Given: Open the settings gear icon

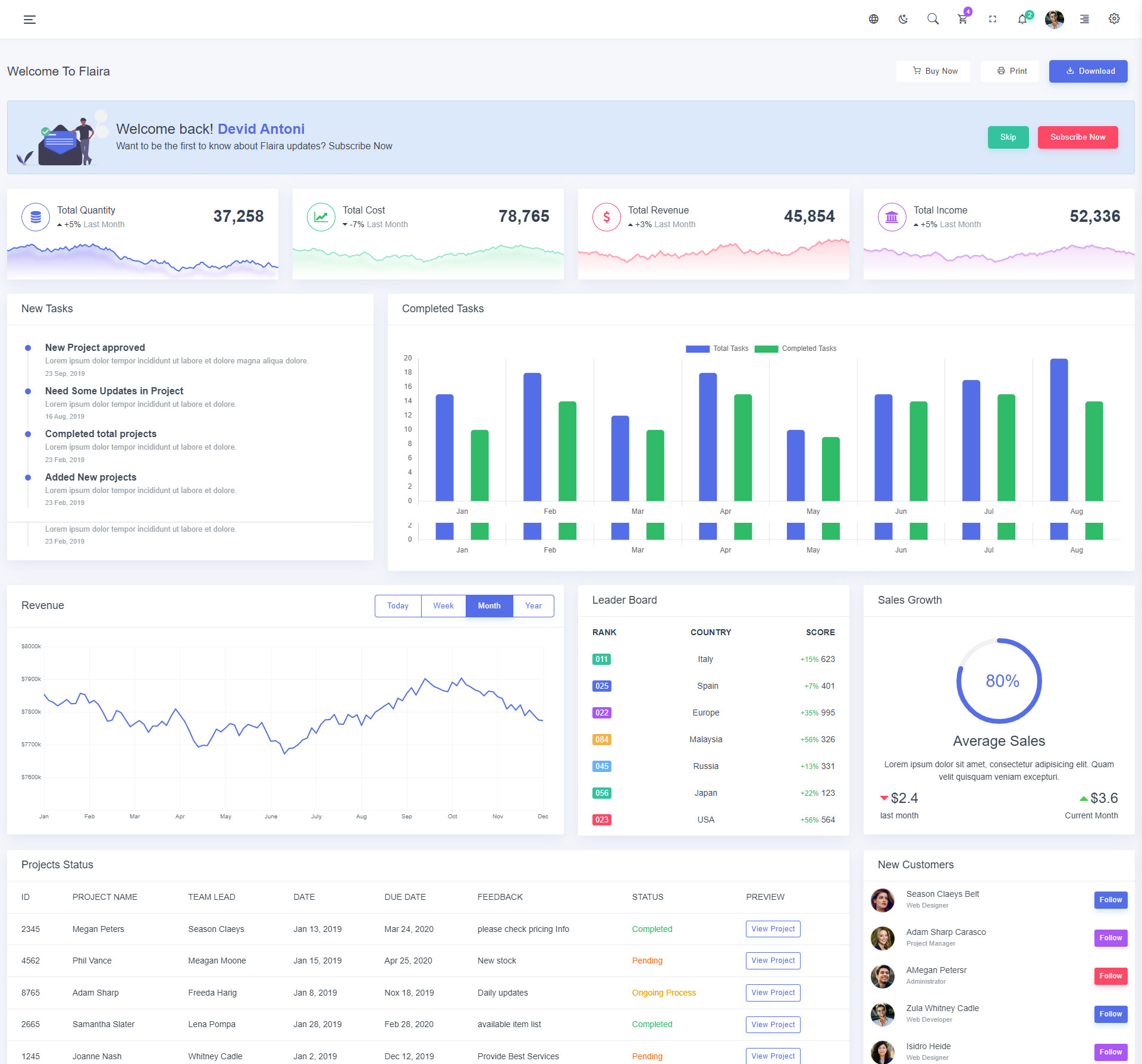Looking at the screenshot, I should (x=1114, y=19).
